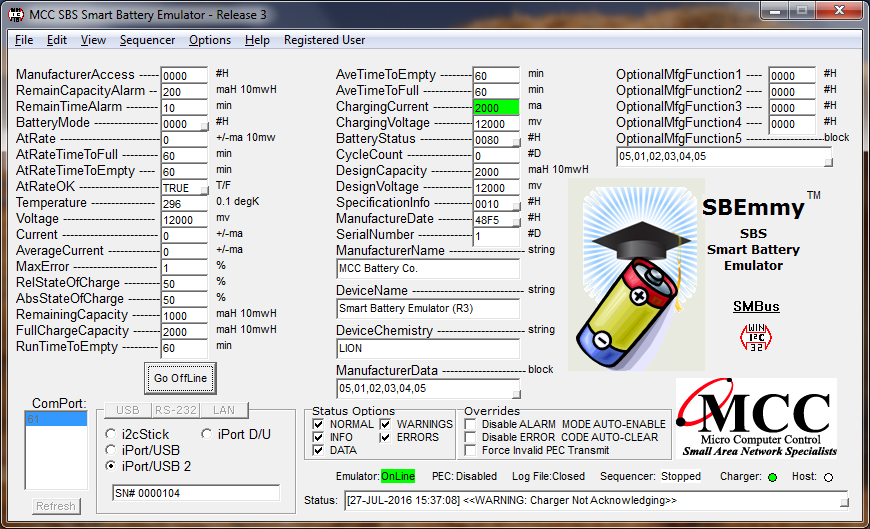Image resolution: width=870 pixels, height=529 pixels.
Task: Click the app icon in the title bar
Action: pos(16,14)
